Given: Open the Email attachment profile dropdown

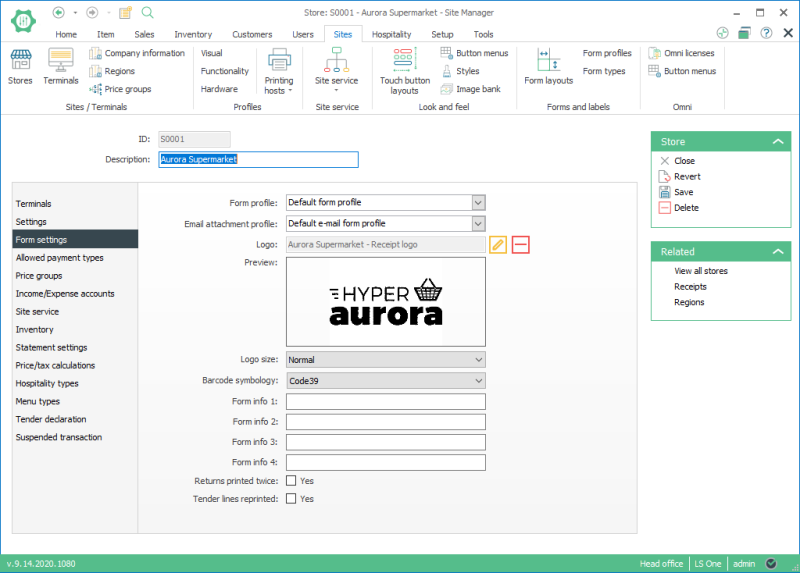Looking at the screenshot, I should 478,223.
